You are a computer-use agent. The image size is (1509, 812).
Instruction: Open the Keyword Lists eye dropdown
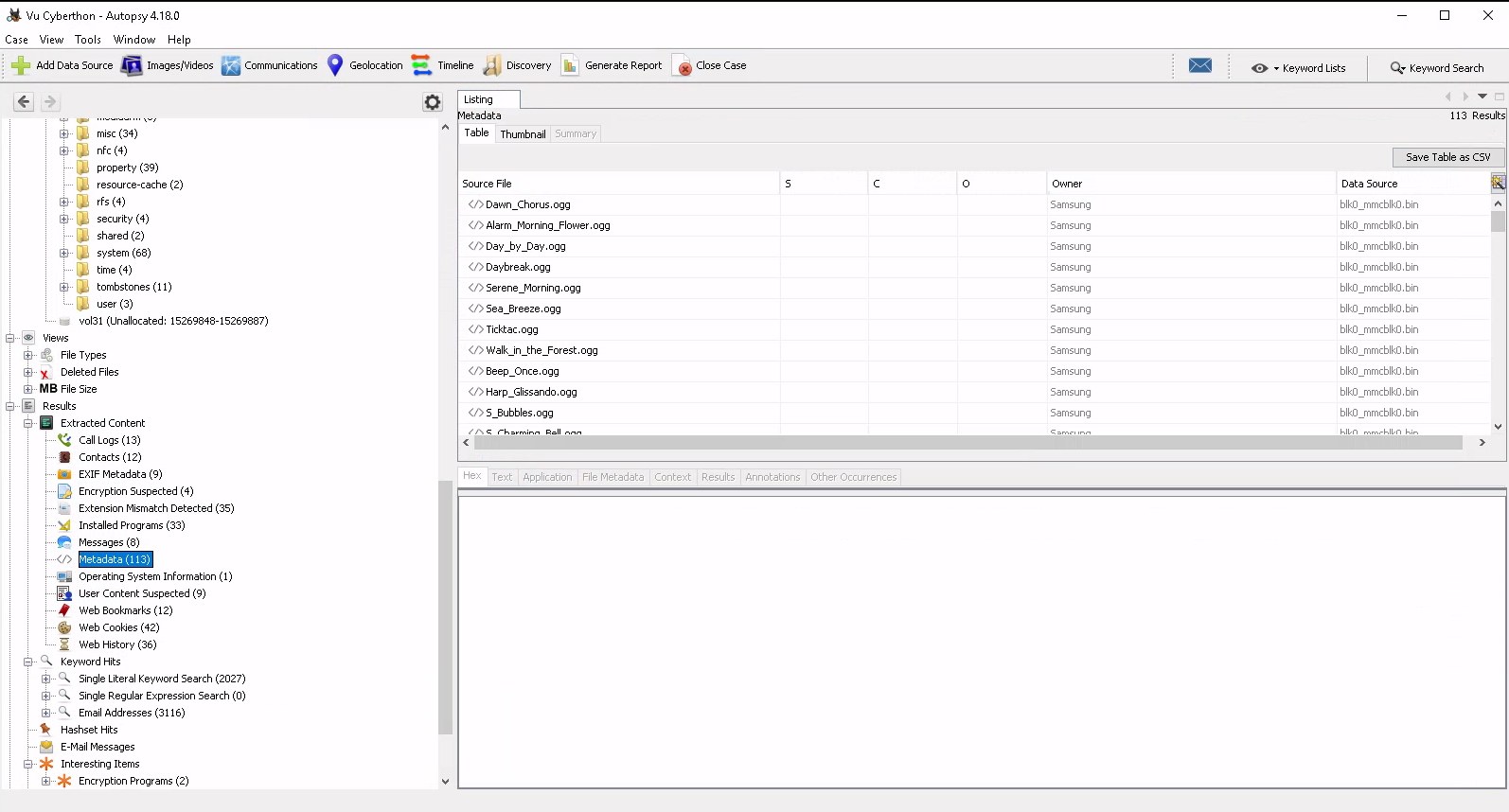click(1298, 68)
